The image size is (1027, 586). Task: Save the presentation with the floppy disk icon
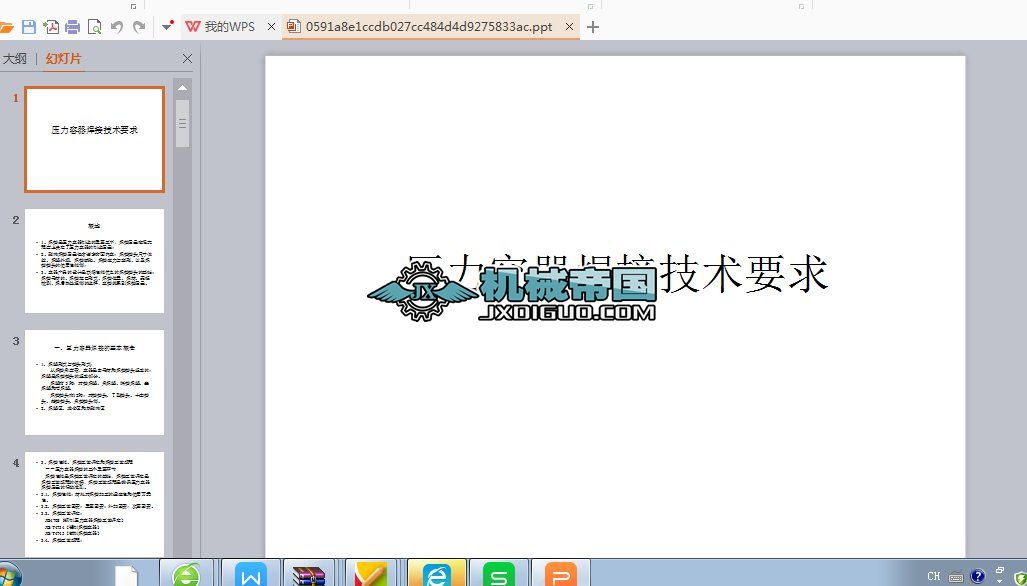coord(29,27)
